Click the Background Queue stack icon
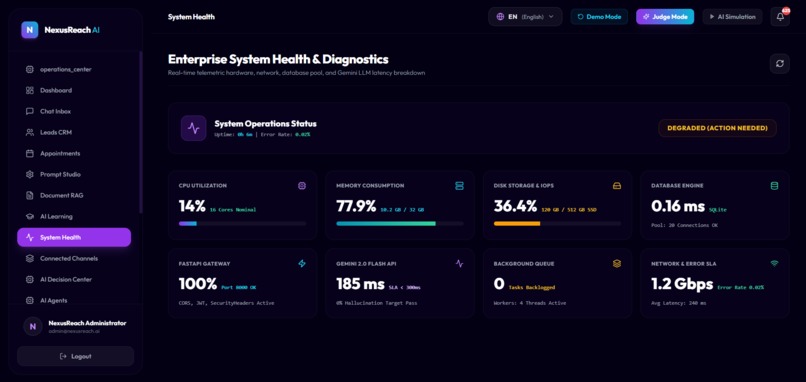806x382 pixels. [617, 264]
